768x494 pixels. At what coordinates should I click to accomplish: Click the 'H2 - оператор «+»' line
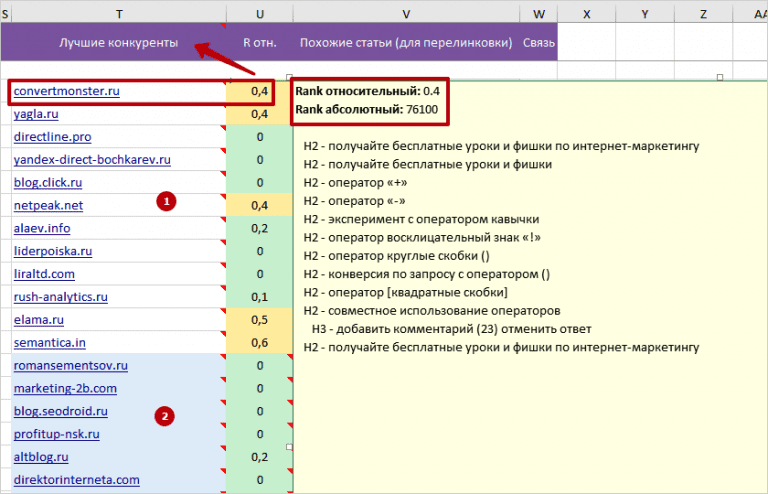(x=356, y=183)
